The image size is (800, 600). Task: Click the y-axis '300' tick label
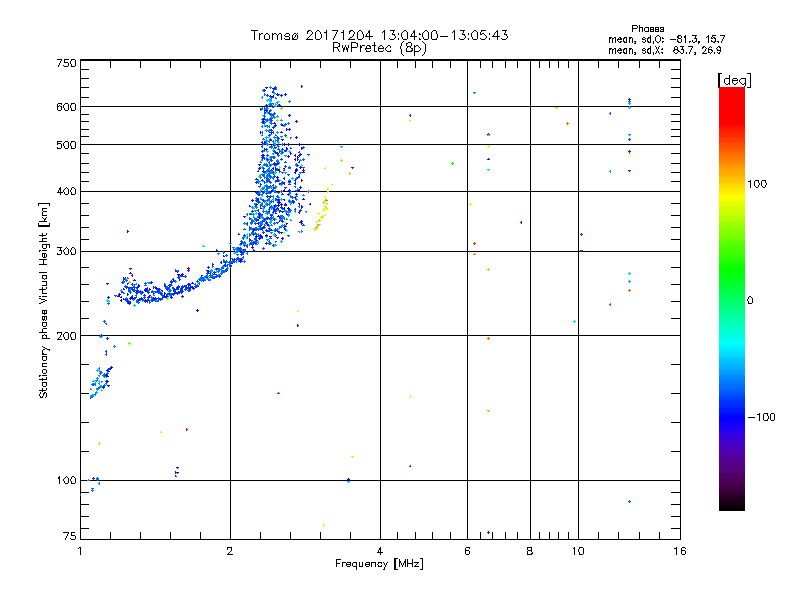click(x=66, y=252)
